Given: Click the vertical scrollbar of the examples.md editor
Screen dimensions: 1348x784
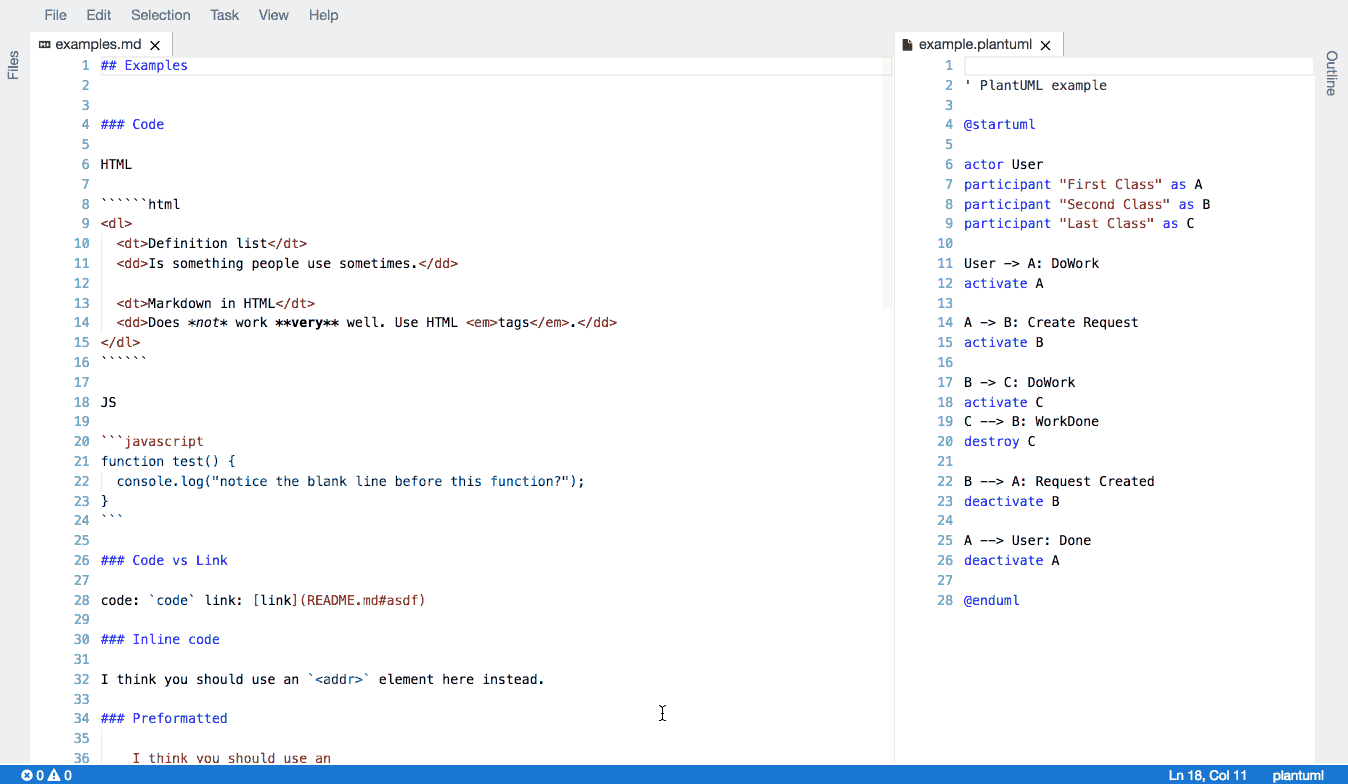Looking at the screenshot, I should 887,182.
